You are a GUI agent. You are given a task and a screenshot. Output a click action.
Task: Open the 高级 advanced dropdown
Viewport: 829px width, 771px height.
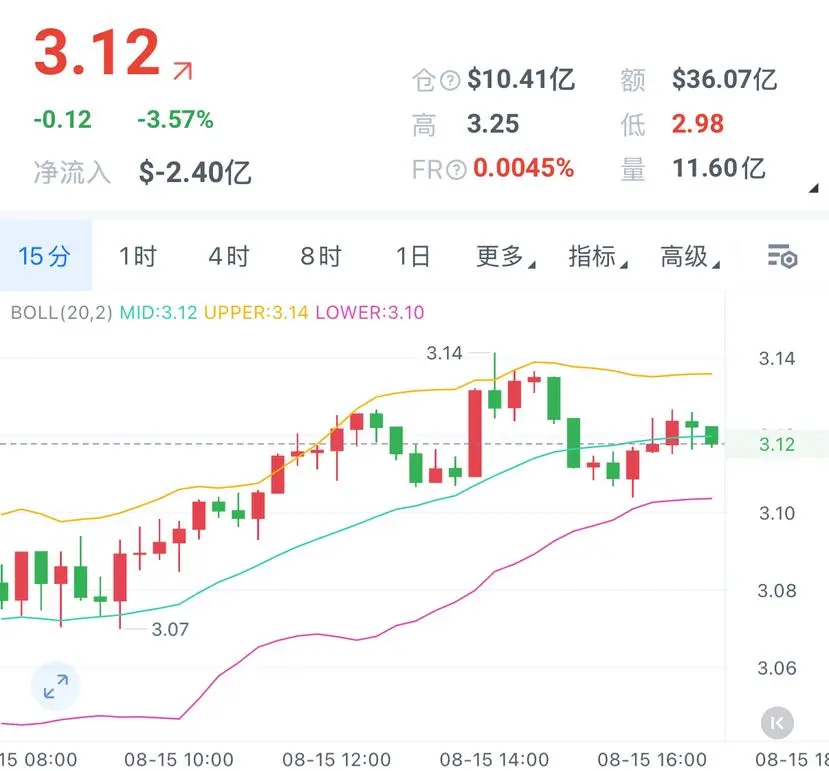click(x=690, y=256)
